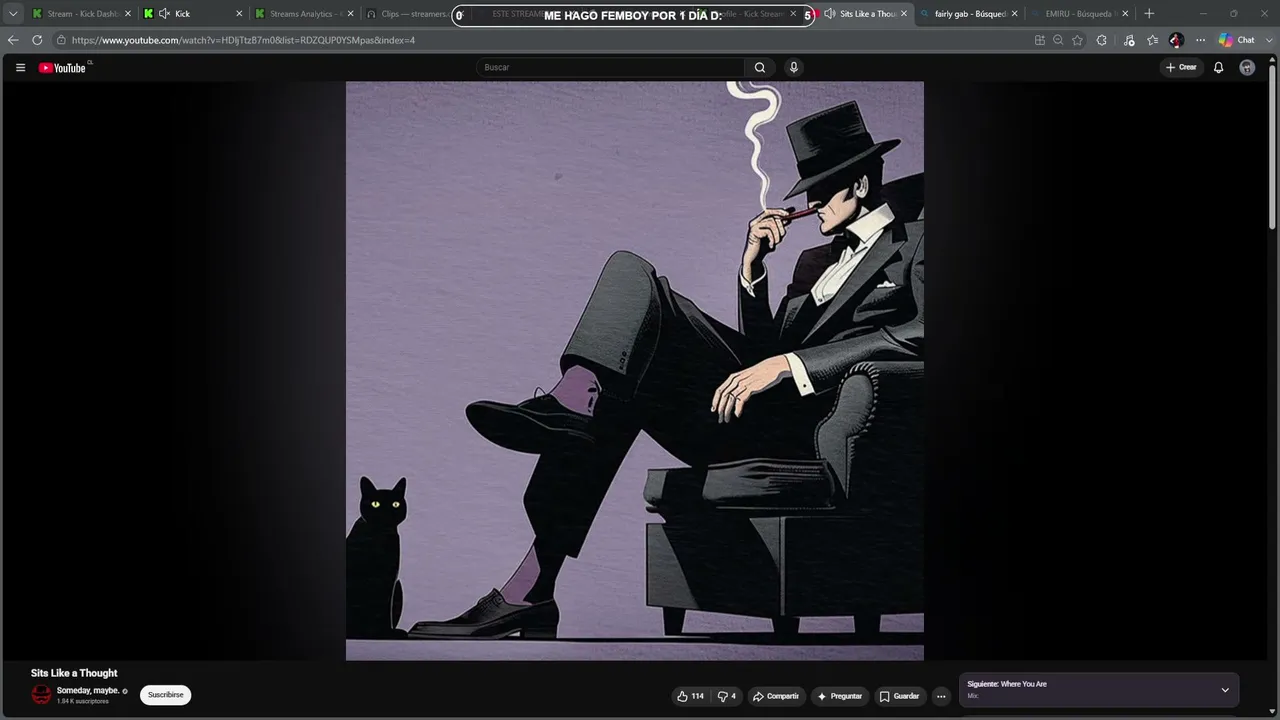Click the YouTube URL address bar
1280x720 pixels.
pos(243,40)
